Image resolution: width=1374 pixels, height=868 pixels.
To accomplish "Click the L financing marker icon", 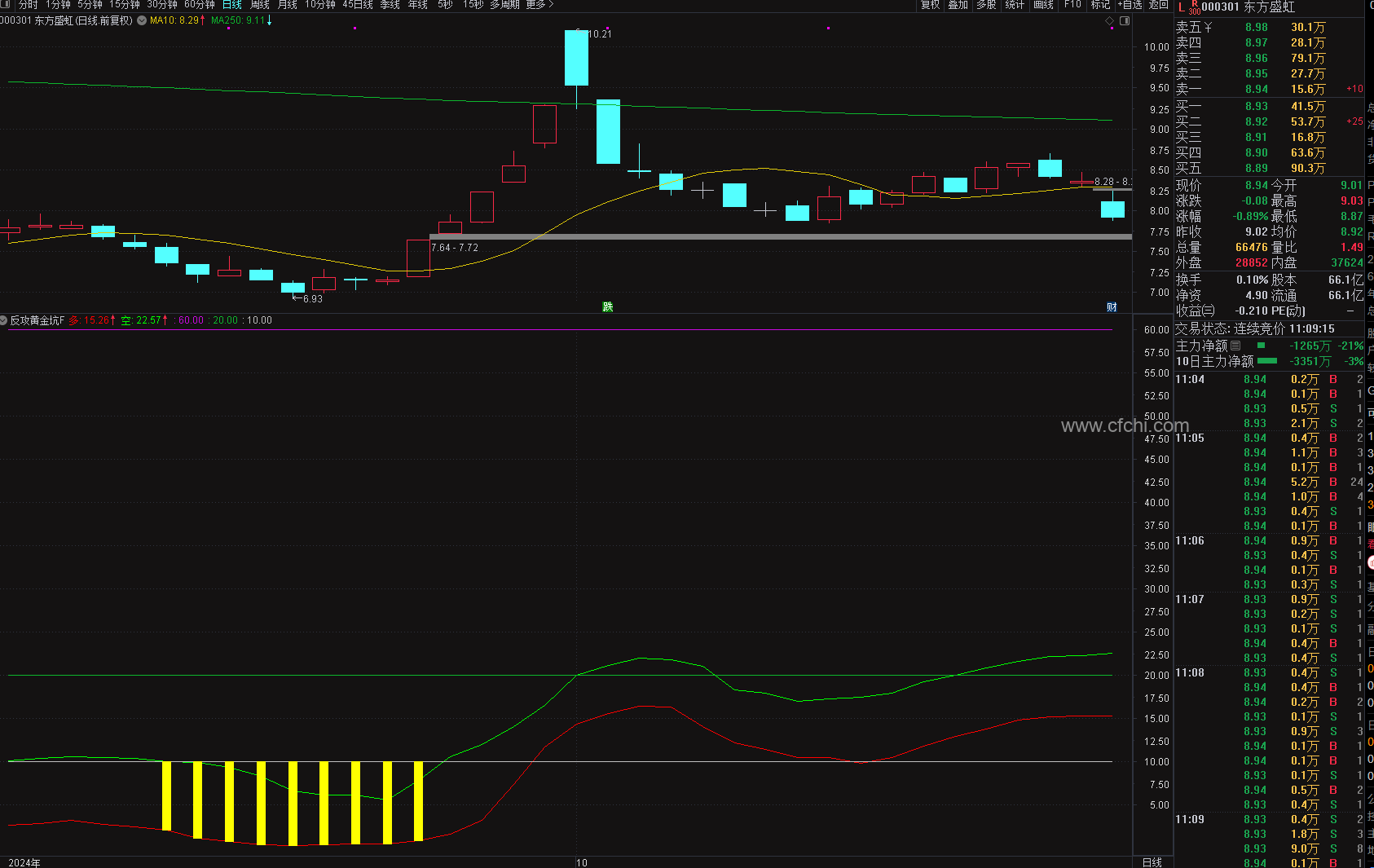I will point(1181,7).
